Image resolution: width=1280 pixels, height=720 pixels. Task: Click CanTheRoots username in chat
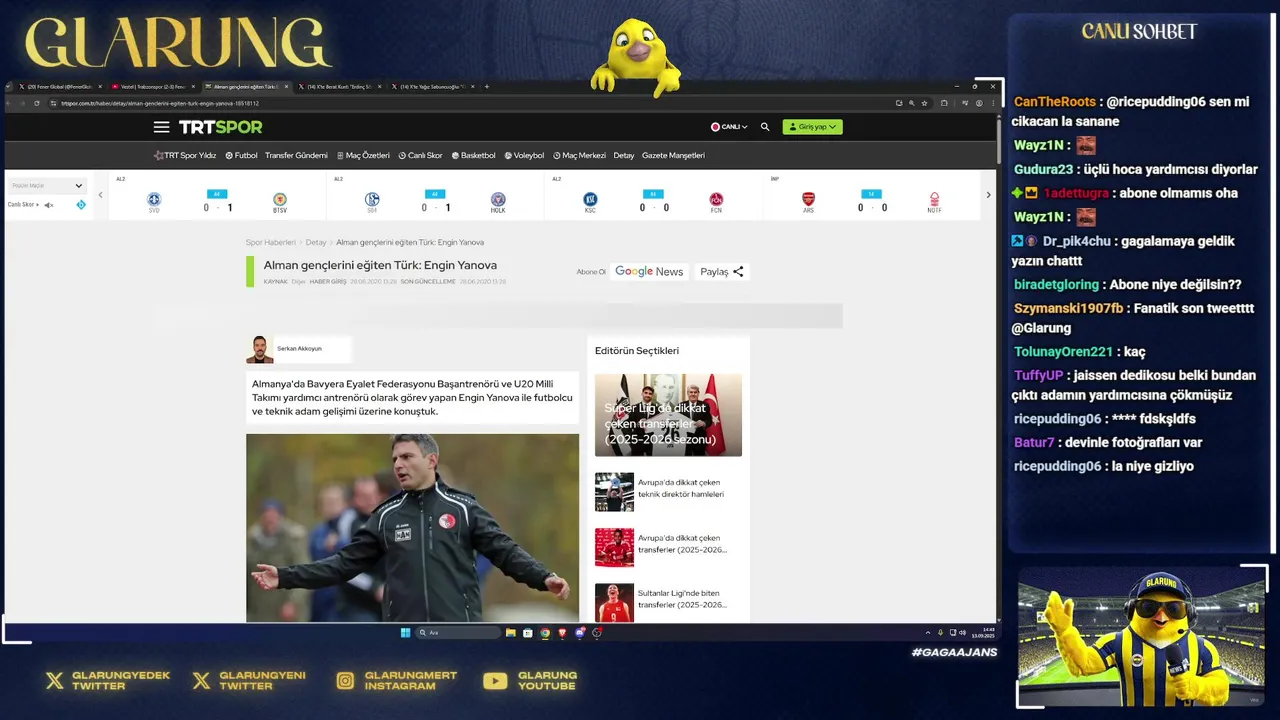[x=1055, y=102]
